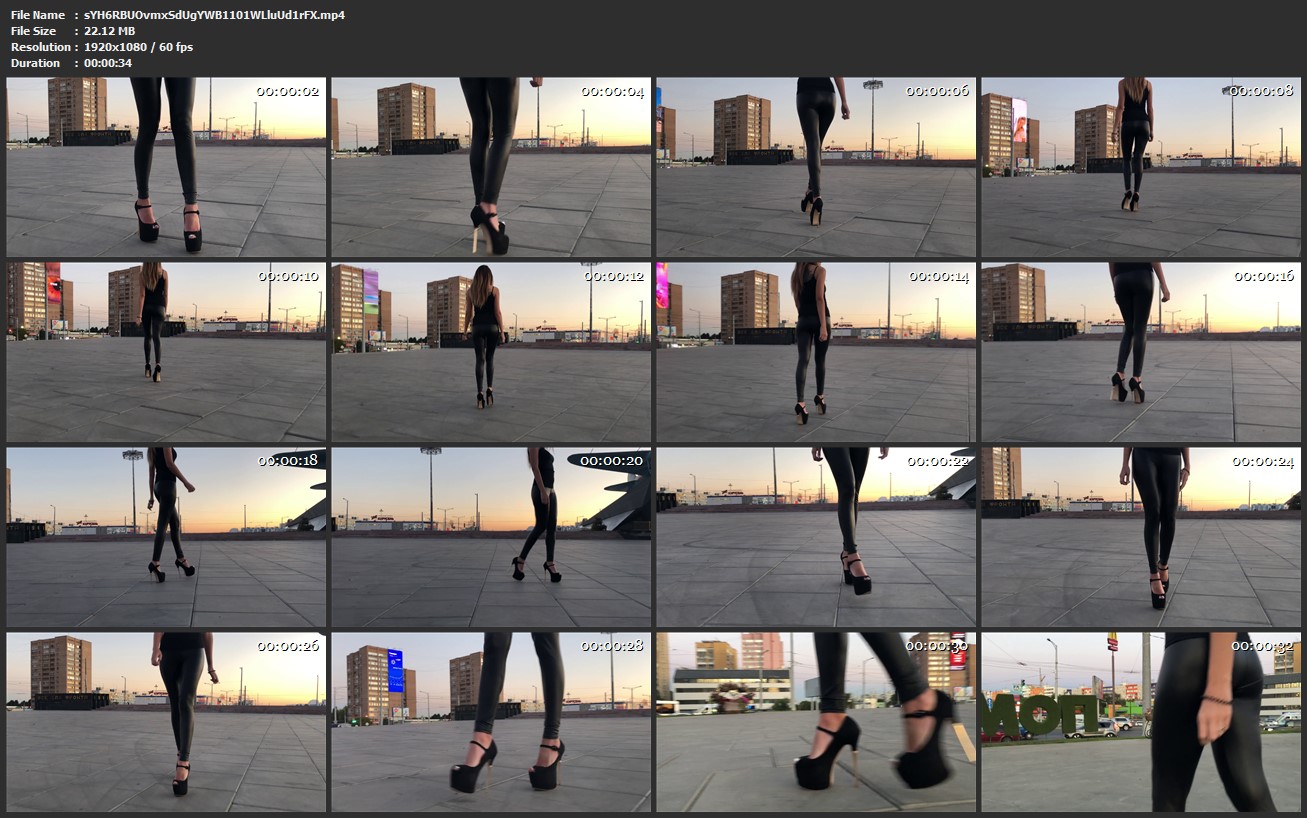The image size is (1307, 818).
Task: Select the thumbnail stamped 00:00:08
Action: pos(1141,167)
